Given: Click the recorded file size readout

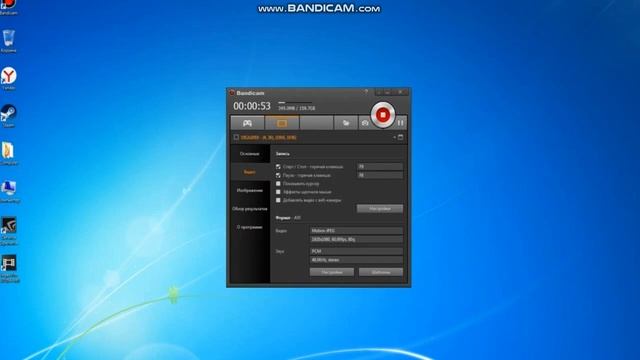Looking at the screenshot, I should click(x=296, y=108).
